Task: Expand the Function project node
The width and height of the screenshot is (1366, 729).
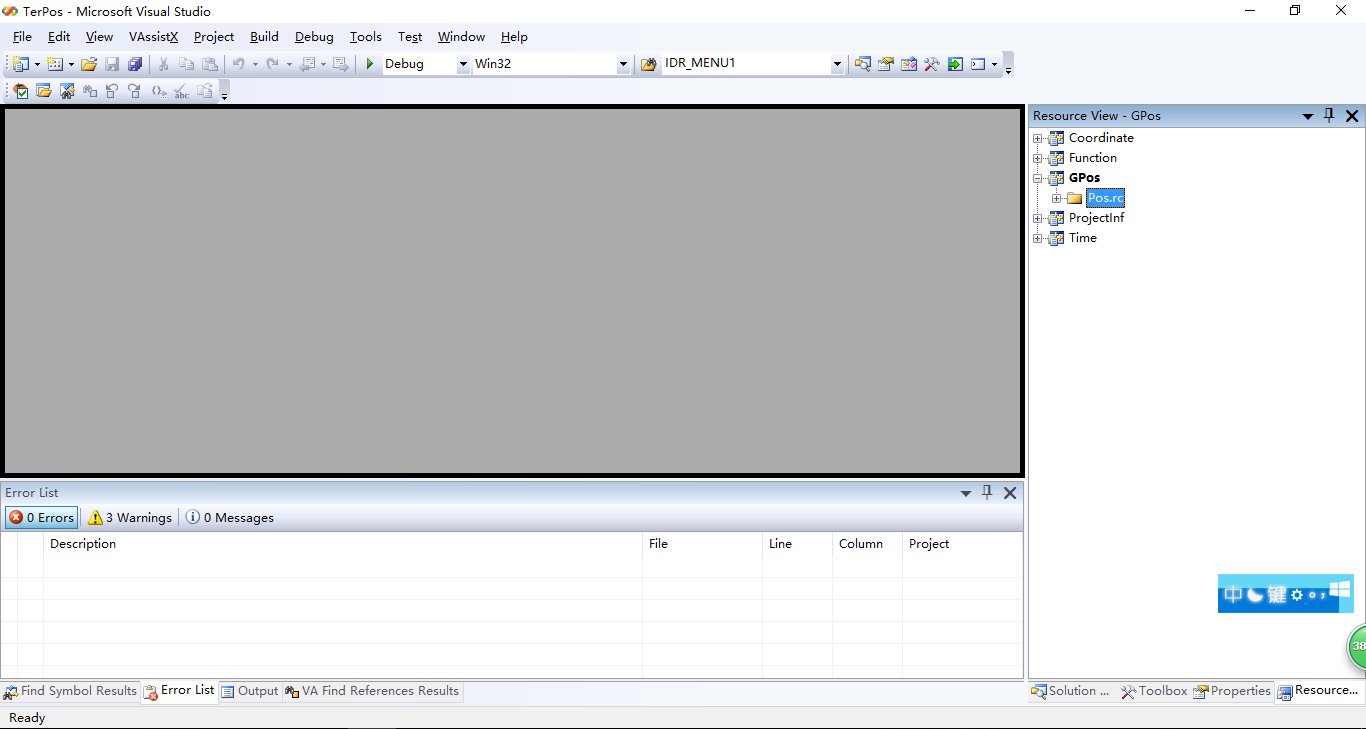Action: click(x=1038, y=158)
